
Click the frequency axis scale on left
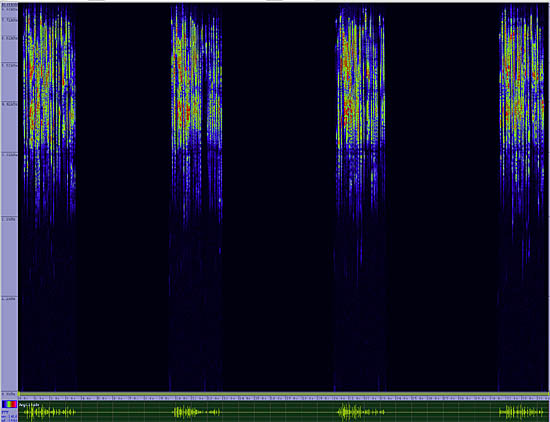(9, 198)
